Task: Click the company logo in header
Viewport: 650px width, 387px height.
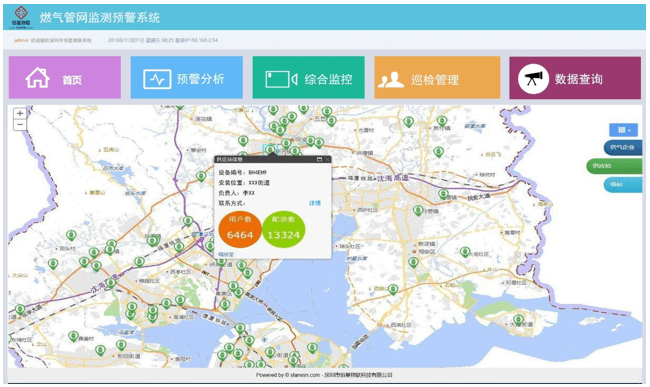Action: tap(21, 17)
